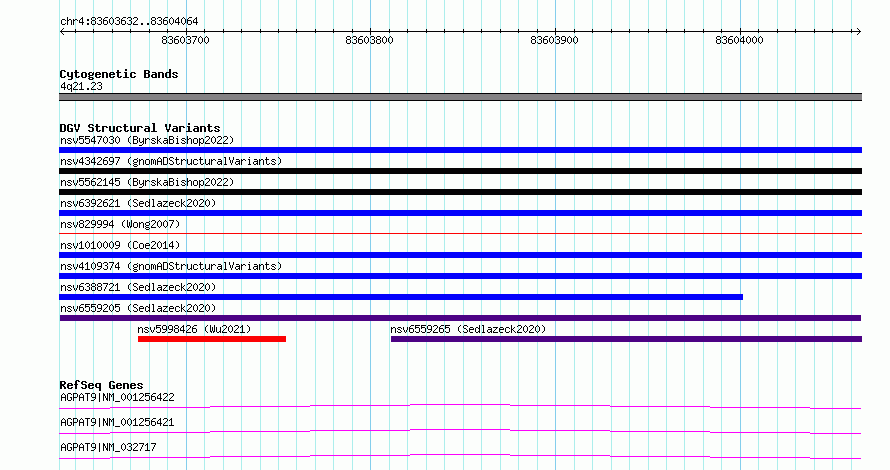The image size is (890, 470).
Task: Open nsv1010009 (Coe2014) variant label
Action: pos(120,245)
